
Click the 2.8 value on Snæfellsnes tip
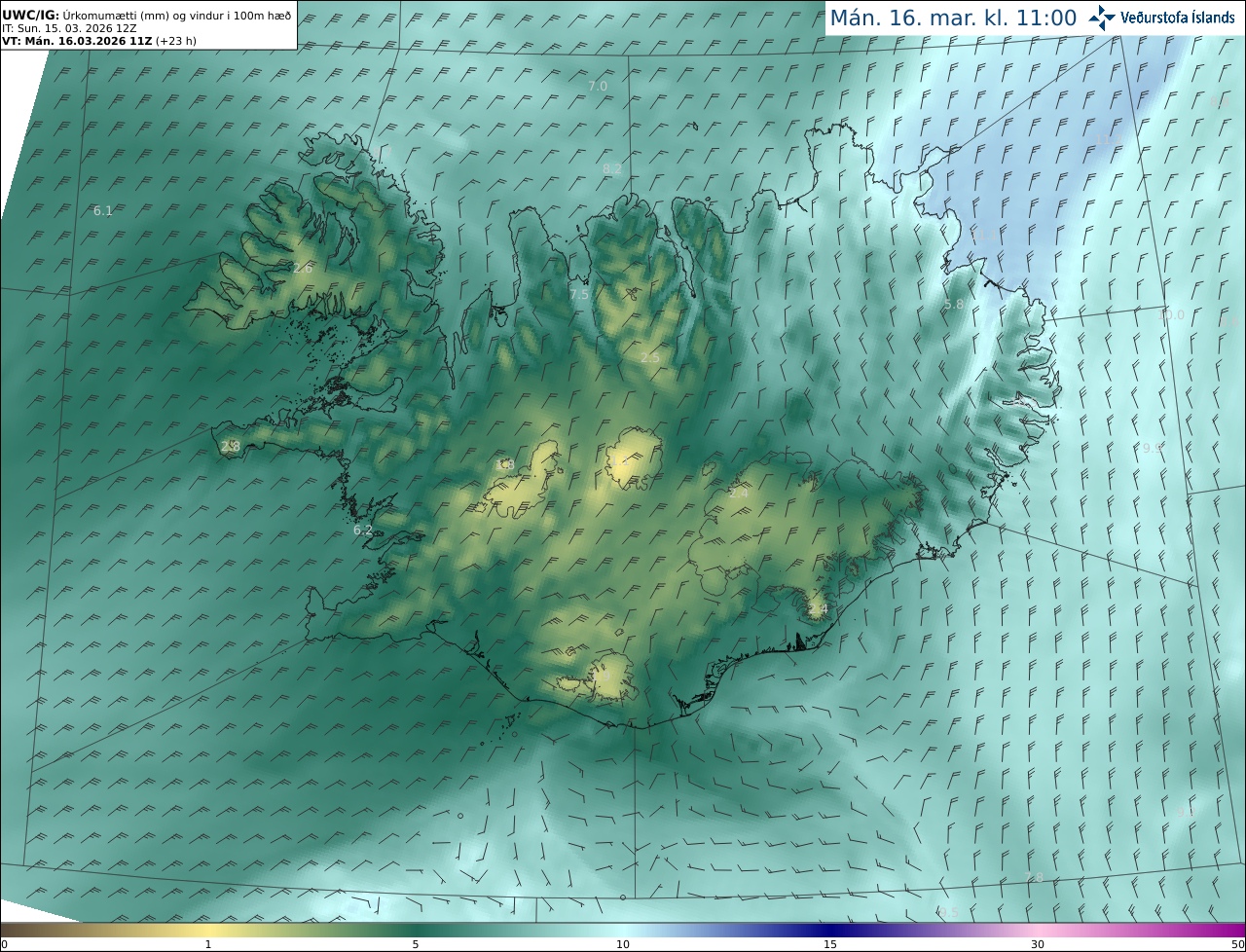point(231,446)
